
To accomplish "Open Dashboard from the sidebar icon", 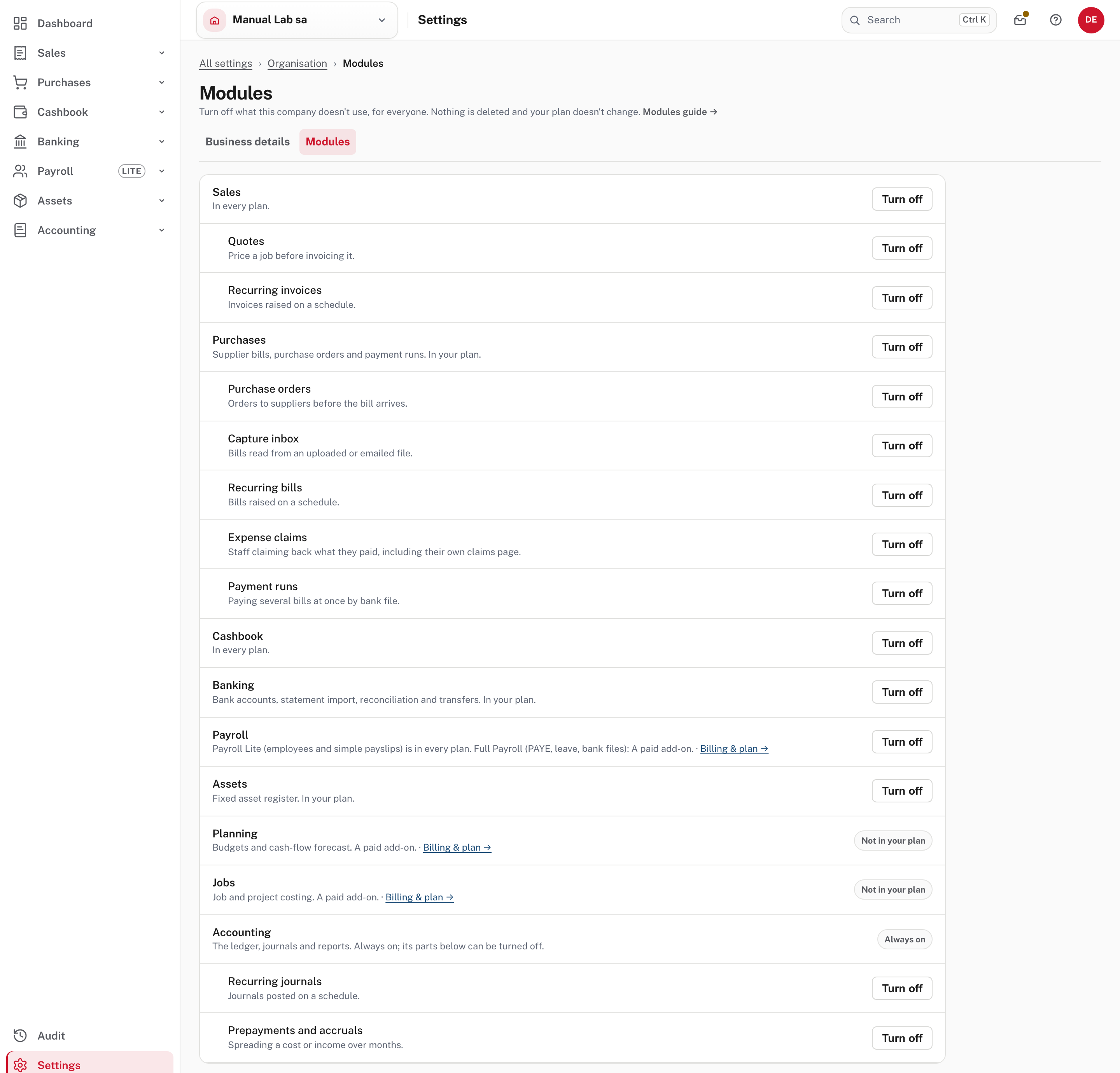I will (x=20, y=23).
